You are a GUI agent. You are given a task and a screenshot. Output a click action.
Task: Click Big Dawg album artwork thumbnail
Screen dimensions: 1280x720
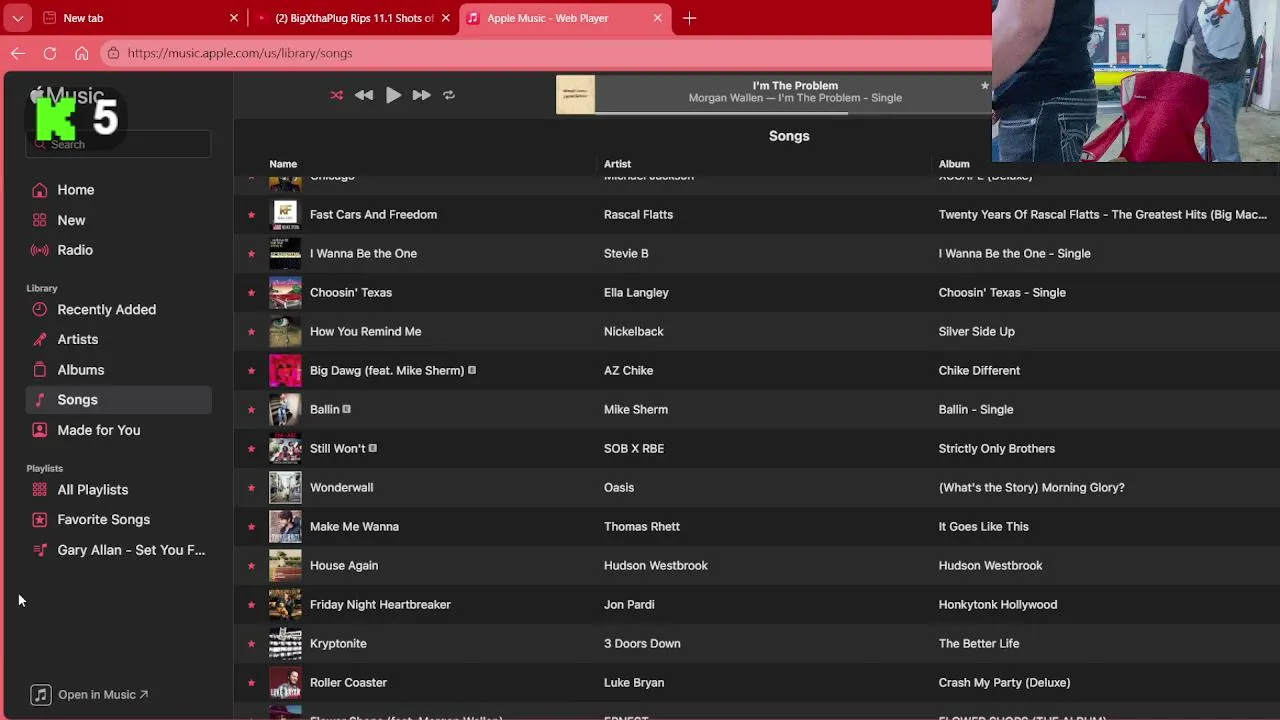pos(285,371)
